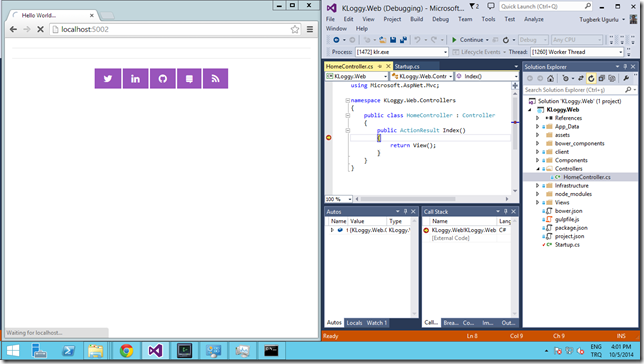Screen dimensions: 644x364
Task: Stop page loading in Chrome
Action: [40, 29]
